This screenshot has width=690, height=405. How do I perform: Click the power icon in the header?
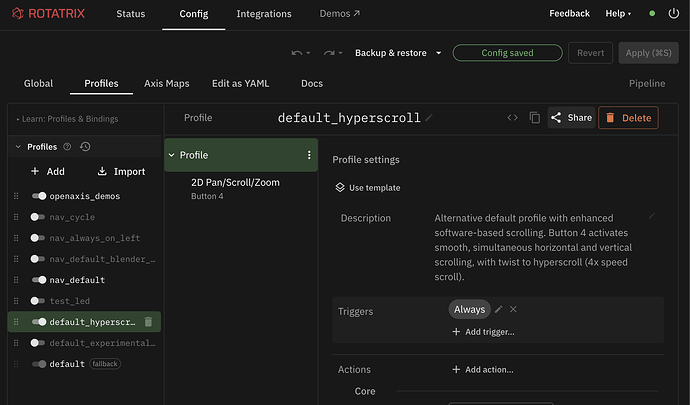674,14
